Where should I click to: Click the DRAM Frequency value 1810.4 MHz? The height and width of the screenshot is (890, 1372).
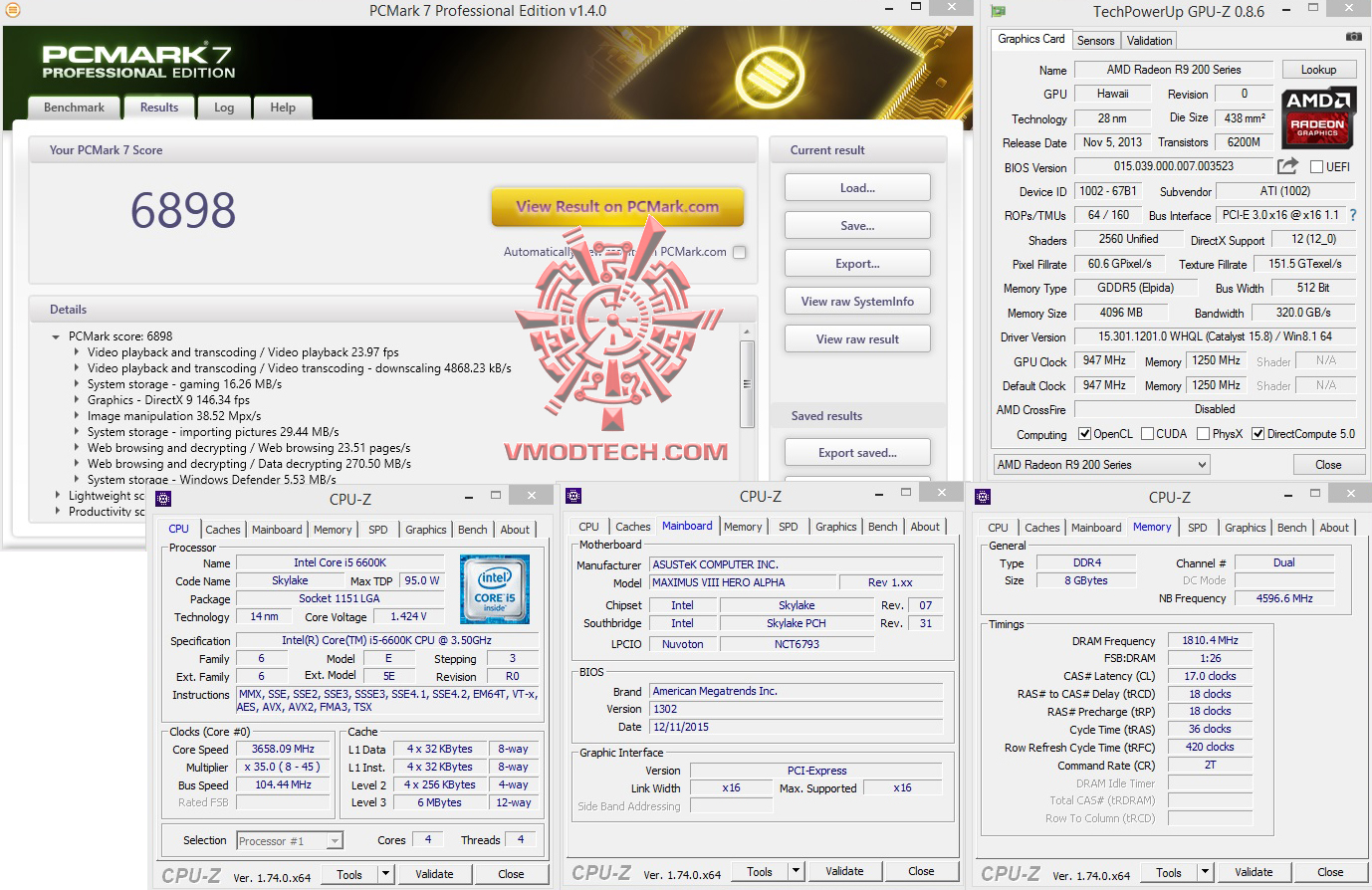tap(1210, 640)
